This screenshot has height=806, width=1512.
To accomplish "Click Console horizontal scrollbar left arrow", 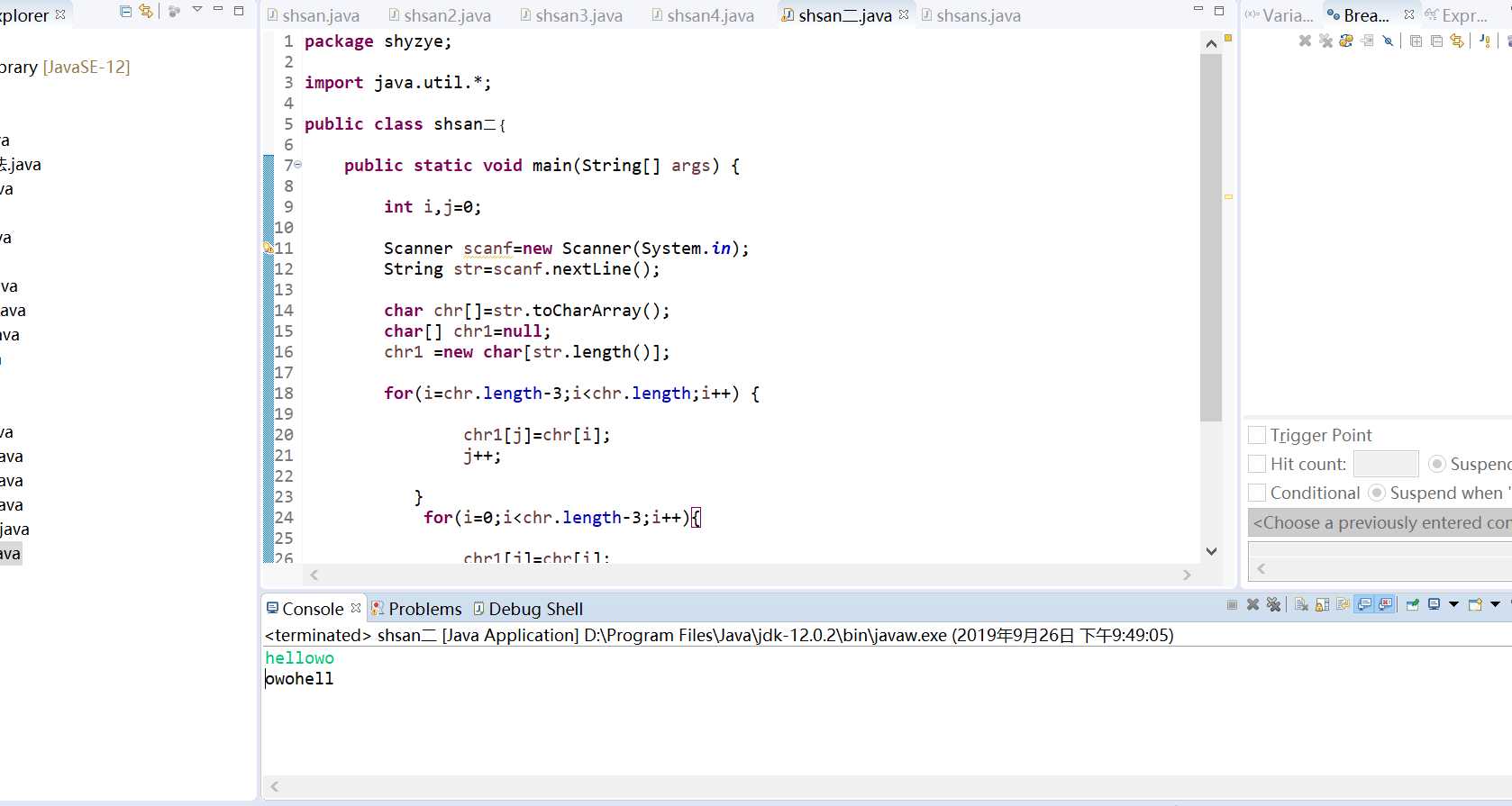I will (x=275, y=786).
